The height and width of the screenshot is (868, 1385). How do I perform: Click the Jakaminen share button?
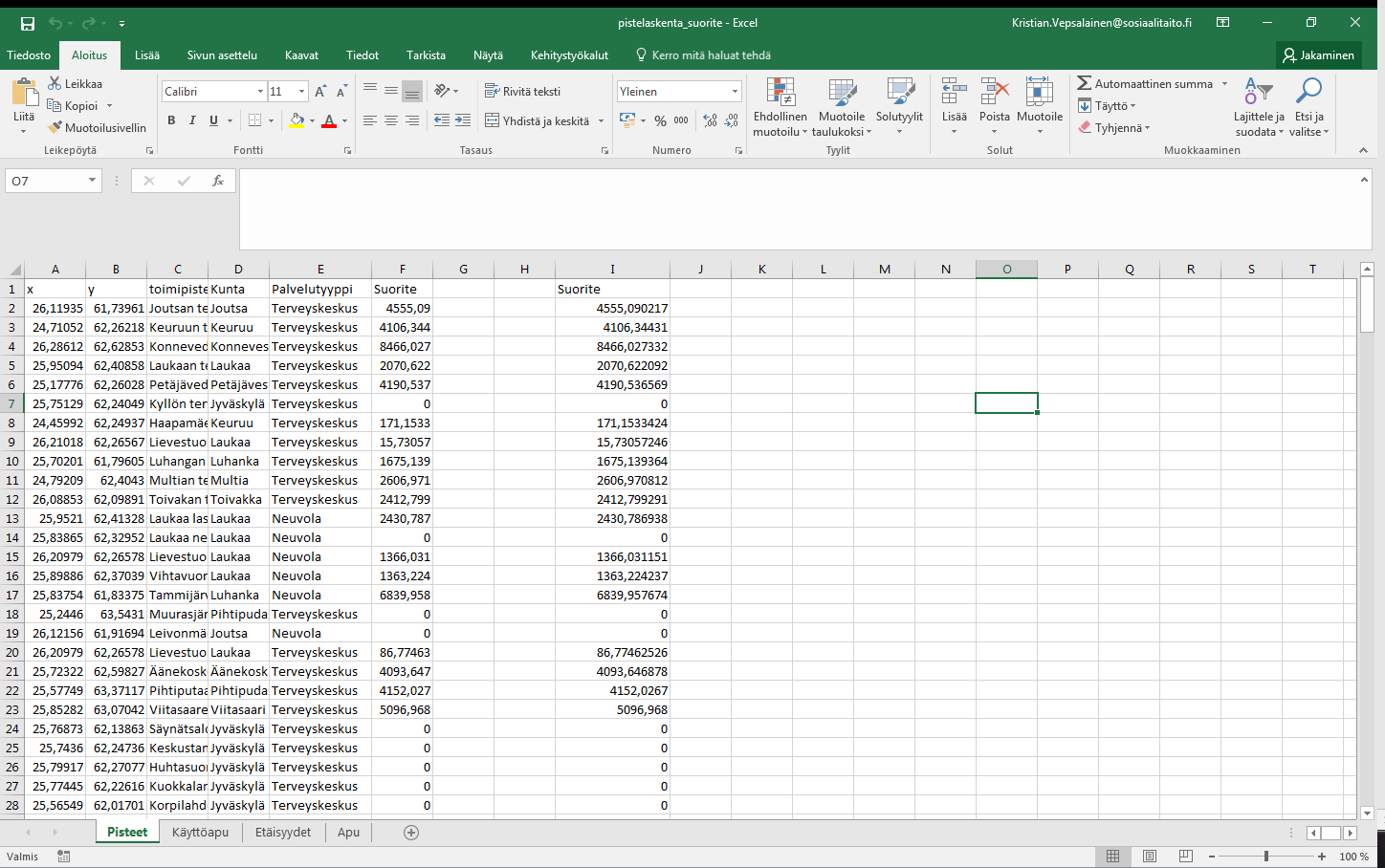point(1318,55)
